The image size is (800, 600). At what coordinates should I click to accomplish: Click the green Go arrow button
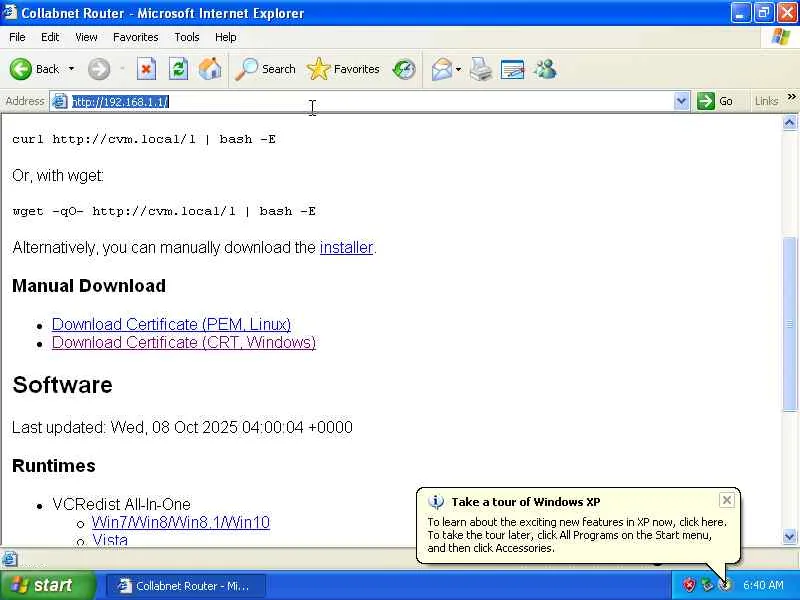pyautogui.click(x=715, y=101)
